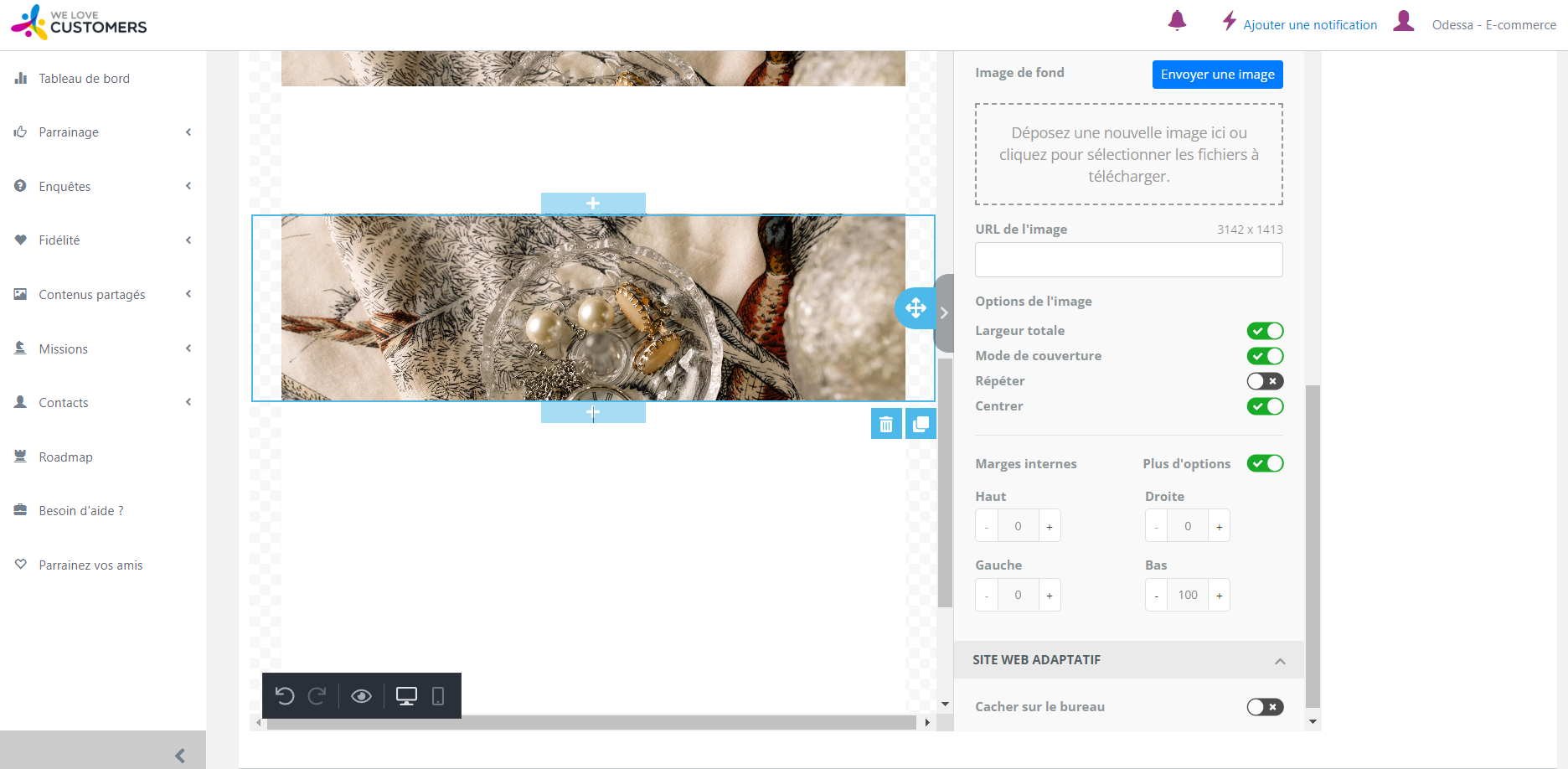This screenshot has height=769, width=1568.
Task: Redo the last edit
Action: click(317, 696)
